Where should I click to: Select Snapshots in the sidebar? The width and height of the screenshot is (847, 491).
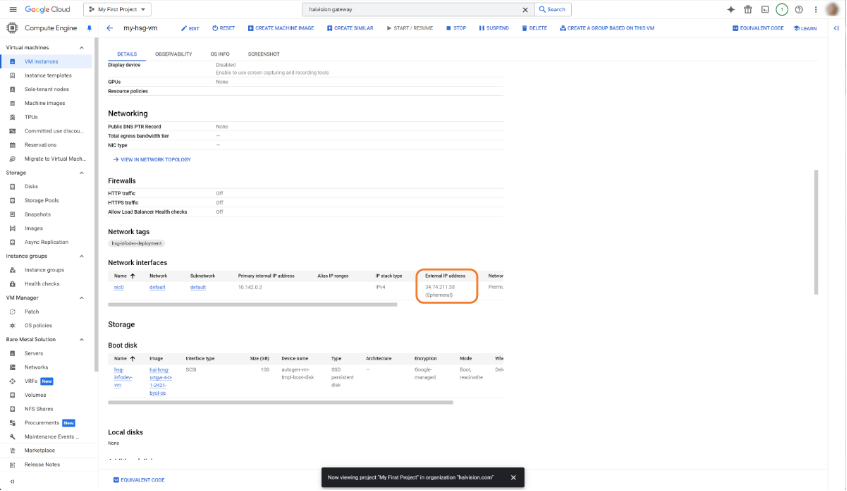click(x=38, y=214)
